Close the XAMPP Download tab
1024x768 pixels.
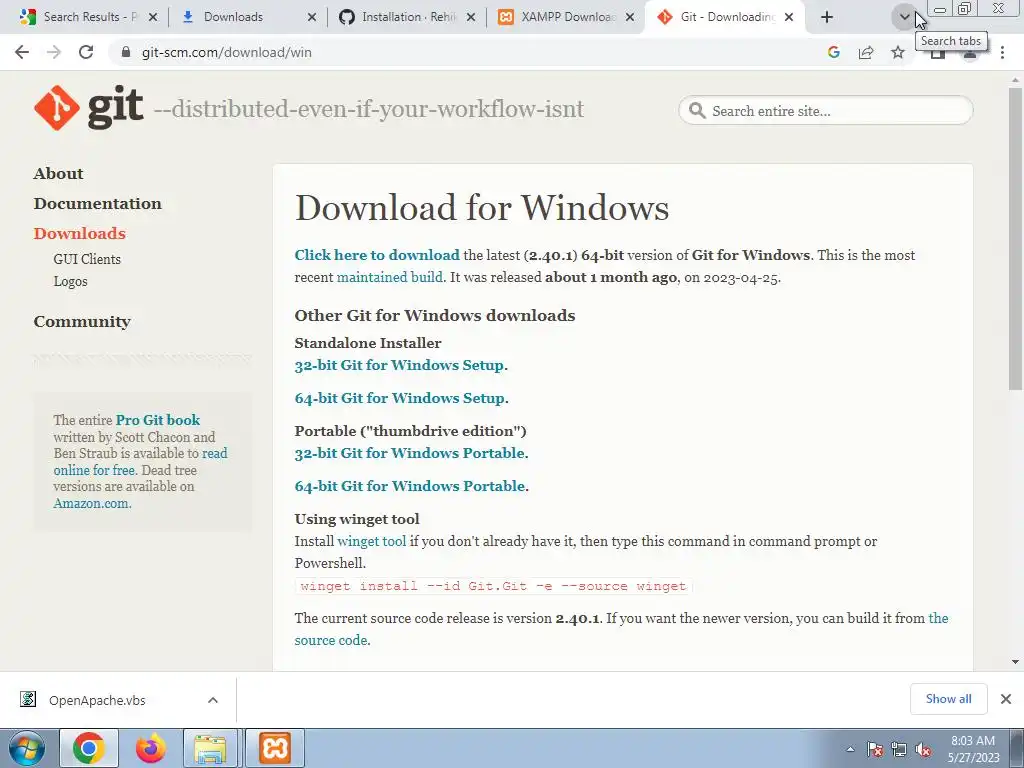click(x=630, y=17)
